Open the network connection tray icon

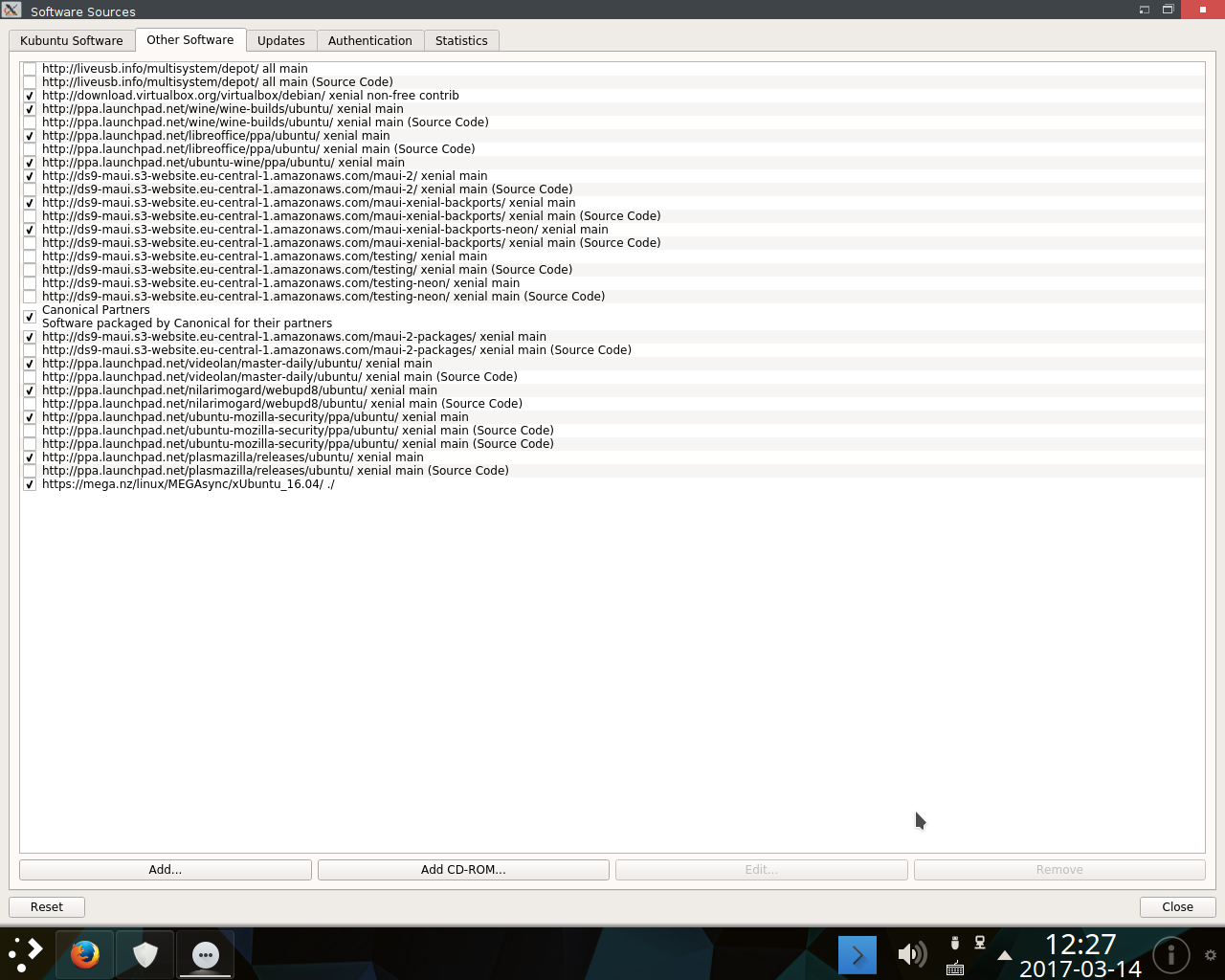click(980, 943)
